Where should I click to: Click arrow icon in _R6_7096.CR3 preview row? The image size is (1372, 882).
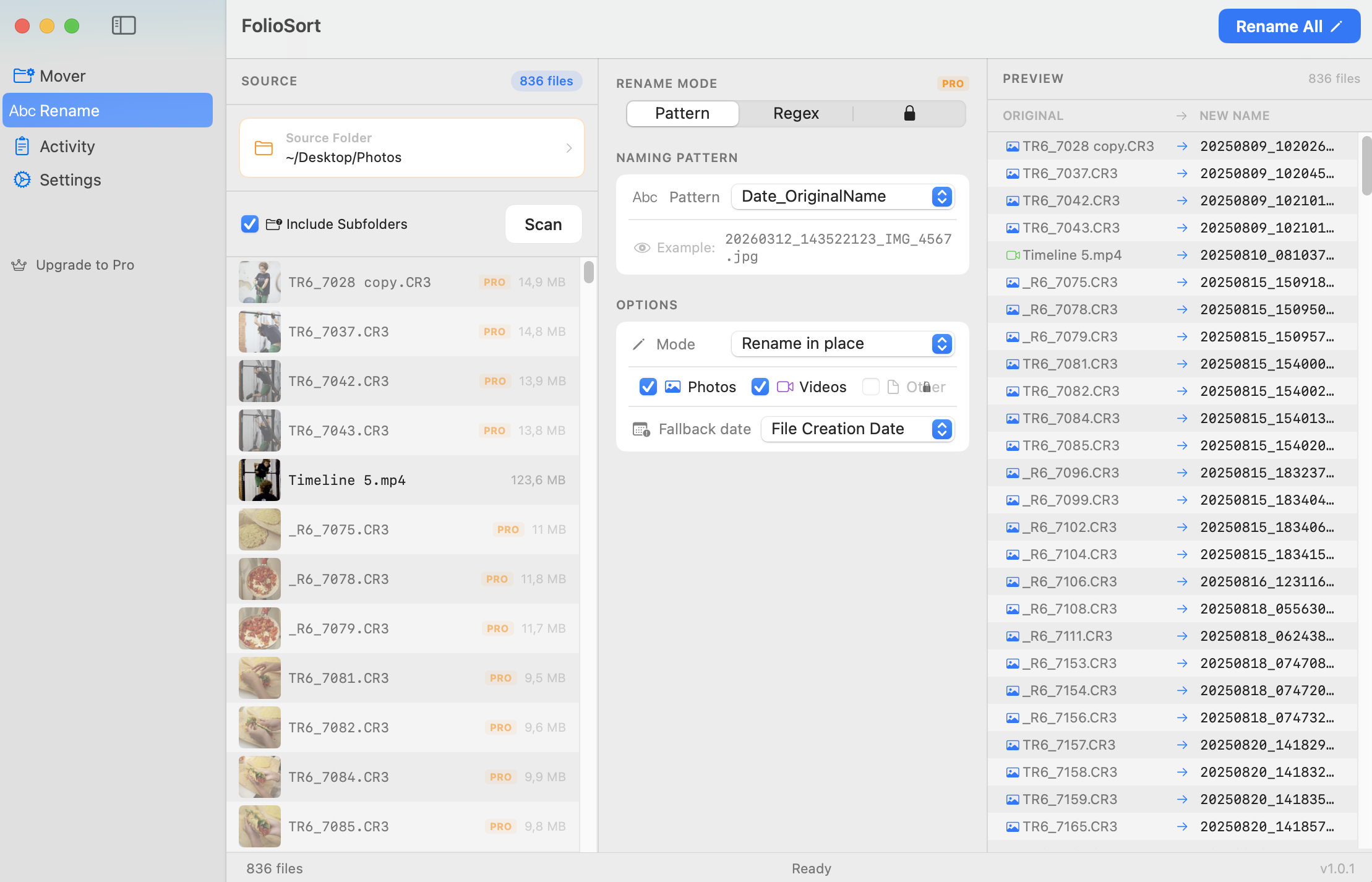point(1182,473)
